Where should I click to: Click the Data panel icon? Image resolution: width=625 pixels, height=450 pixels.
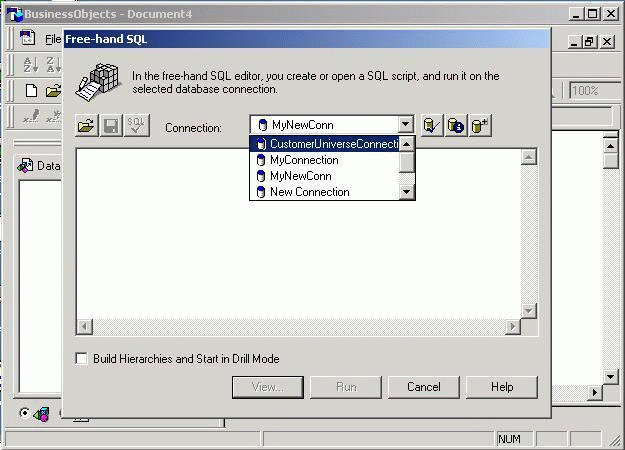tap(25, 166)
